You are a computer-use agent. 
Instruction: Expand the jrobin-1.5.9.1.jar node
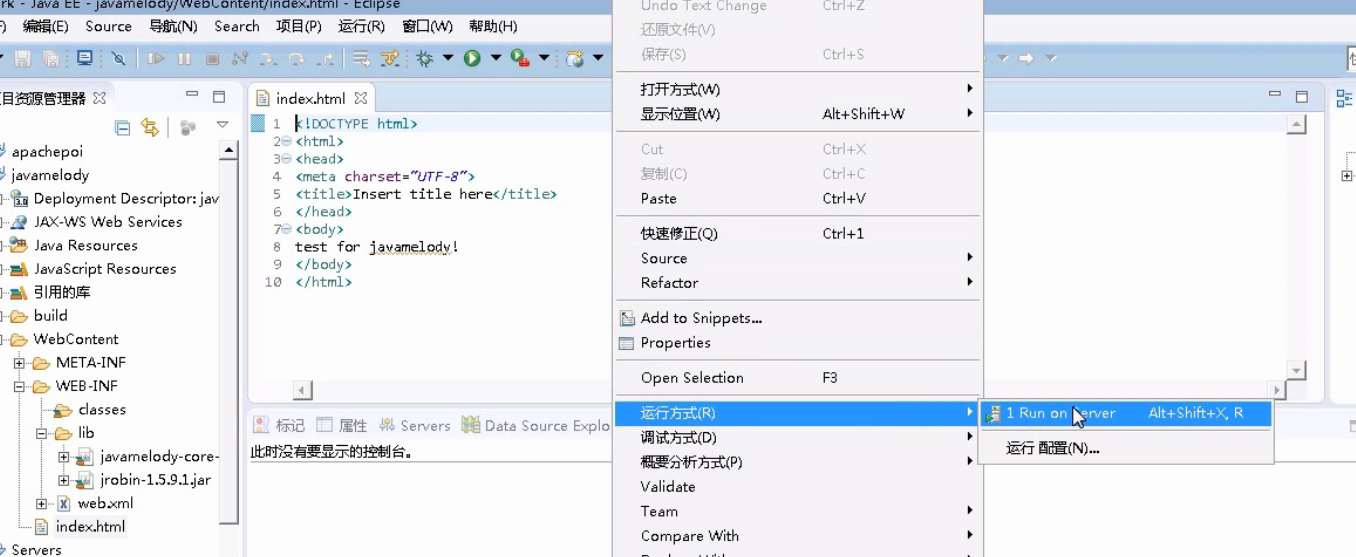pos(64,480)
